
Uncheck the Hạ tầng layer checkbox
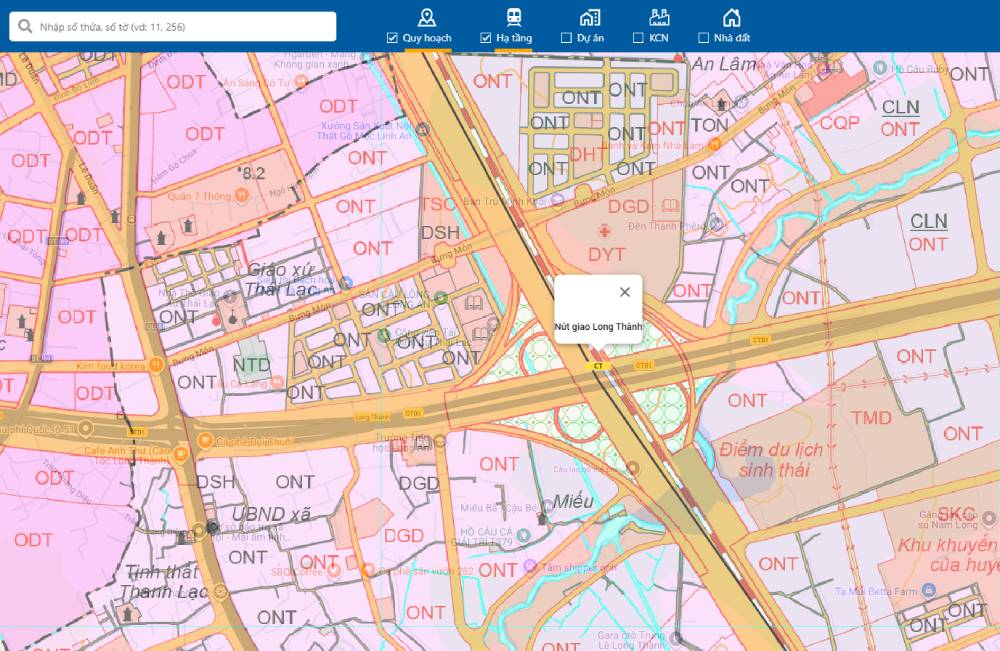click(486, 38)
